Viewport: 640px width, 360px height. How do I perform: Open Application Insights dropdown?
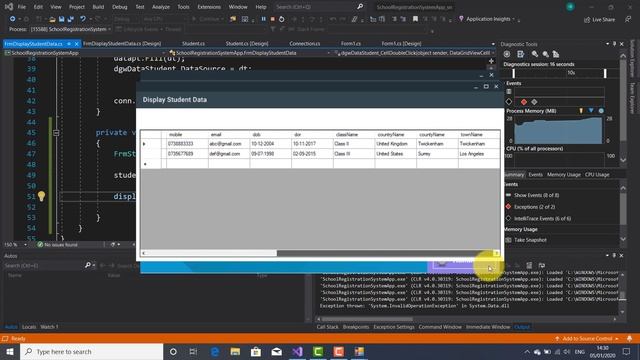487,19
